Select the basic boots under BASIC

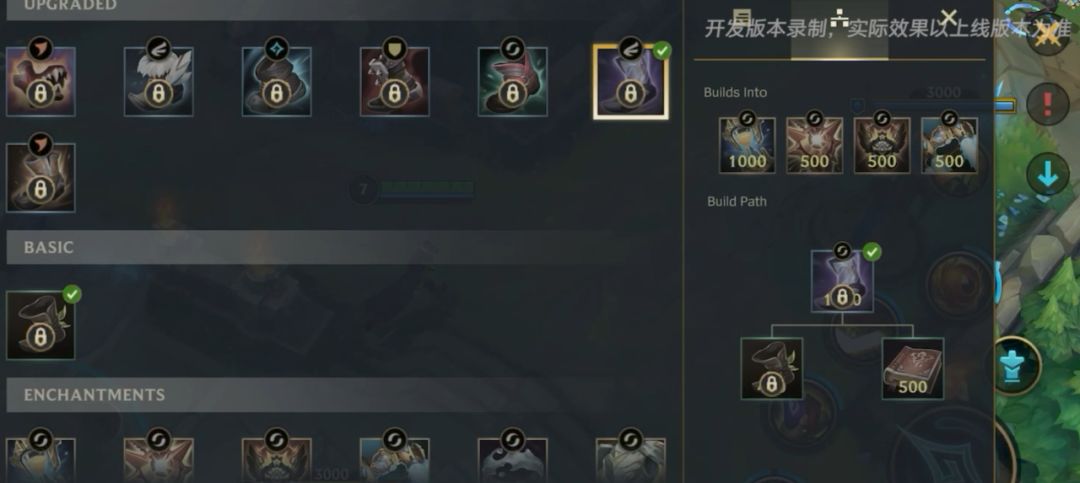tap(41, 325)
